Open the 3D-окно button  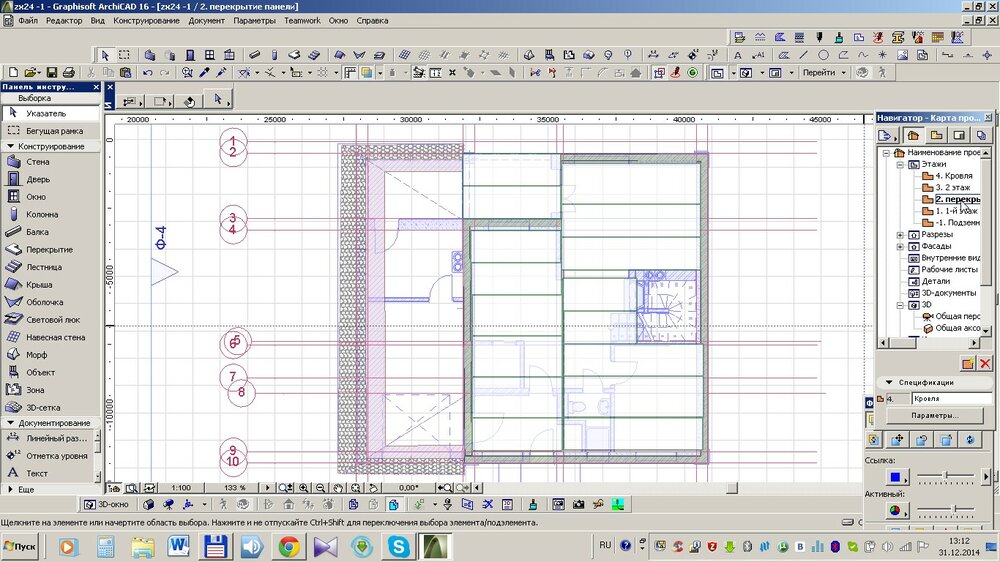tap(108, 505)
